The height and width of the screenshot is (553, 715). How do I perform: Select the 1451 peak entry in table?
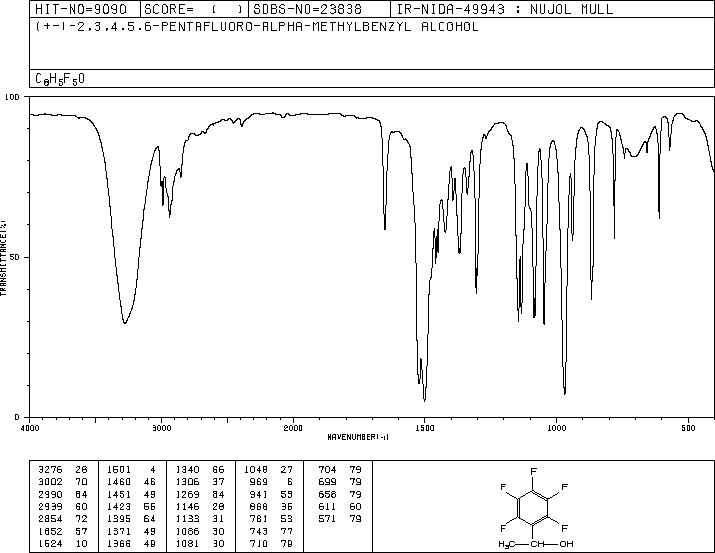pyautogui.click(x=131, y=494)
